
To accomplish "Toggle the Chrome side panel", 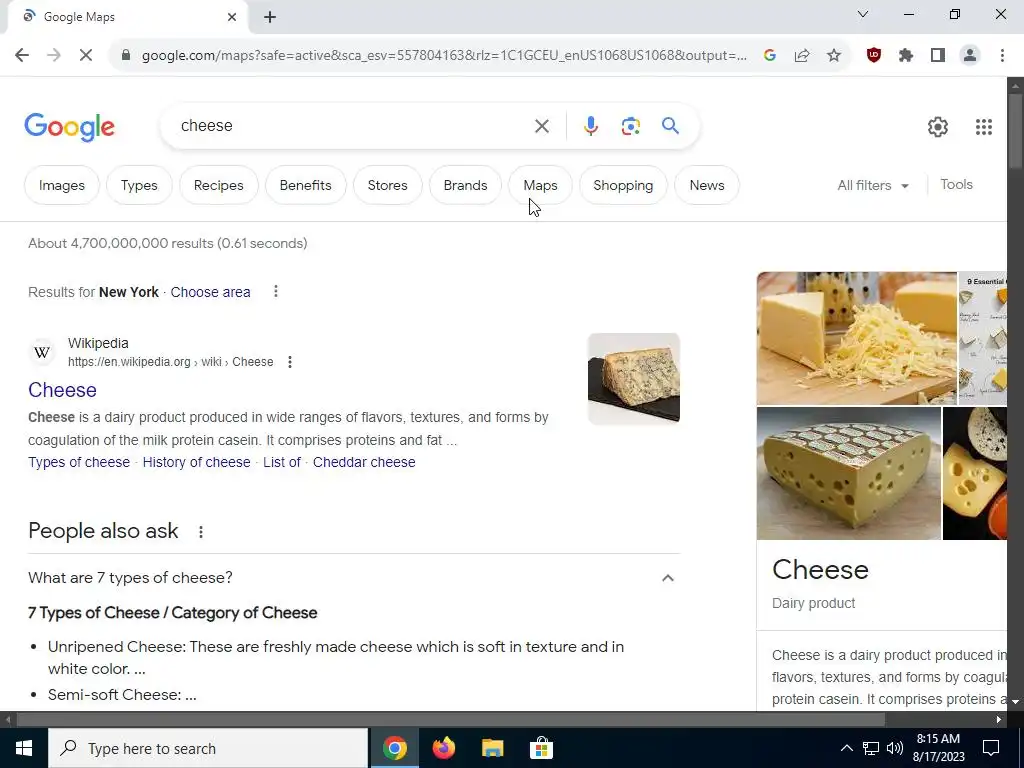I will tap(937, 55).
